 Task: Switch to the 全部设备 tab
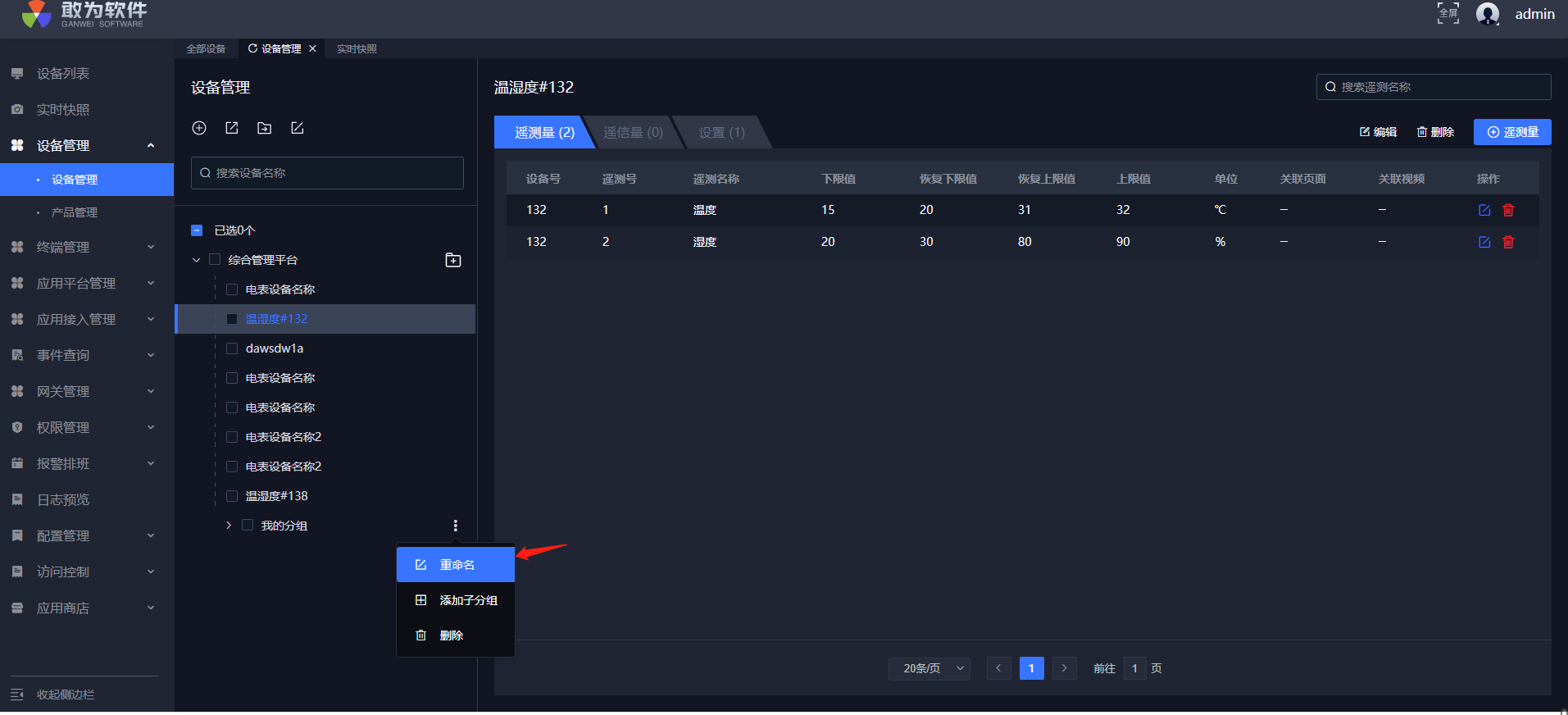click(206, 48)
